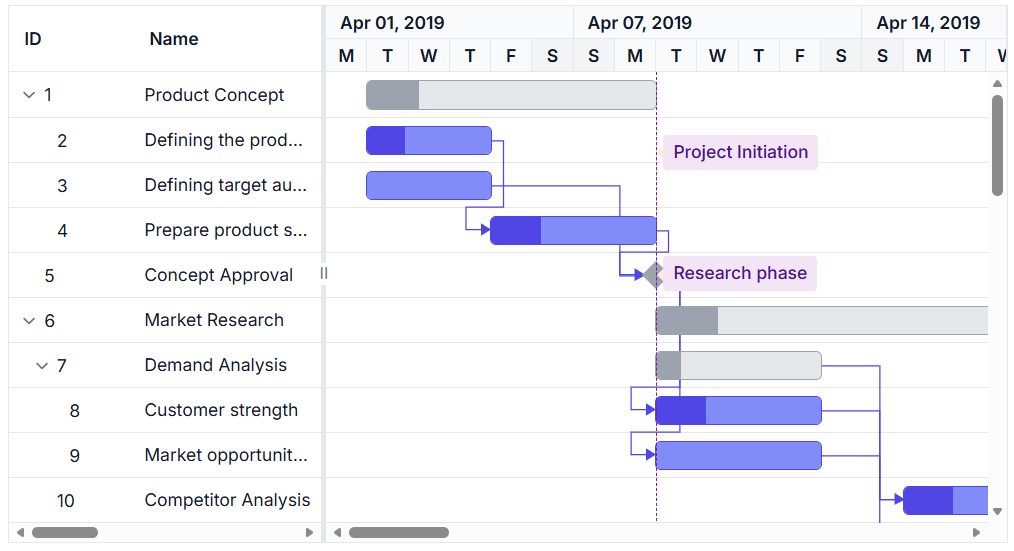1014x551 pixels.
Task: Select the 'Defining target au...' task row
Action: (165, 186)
